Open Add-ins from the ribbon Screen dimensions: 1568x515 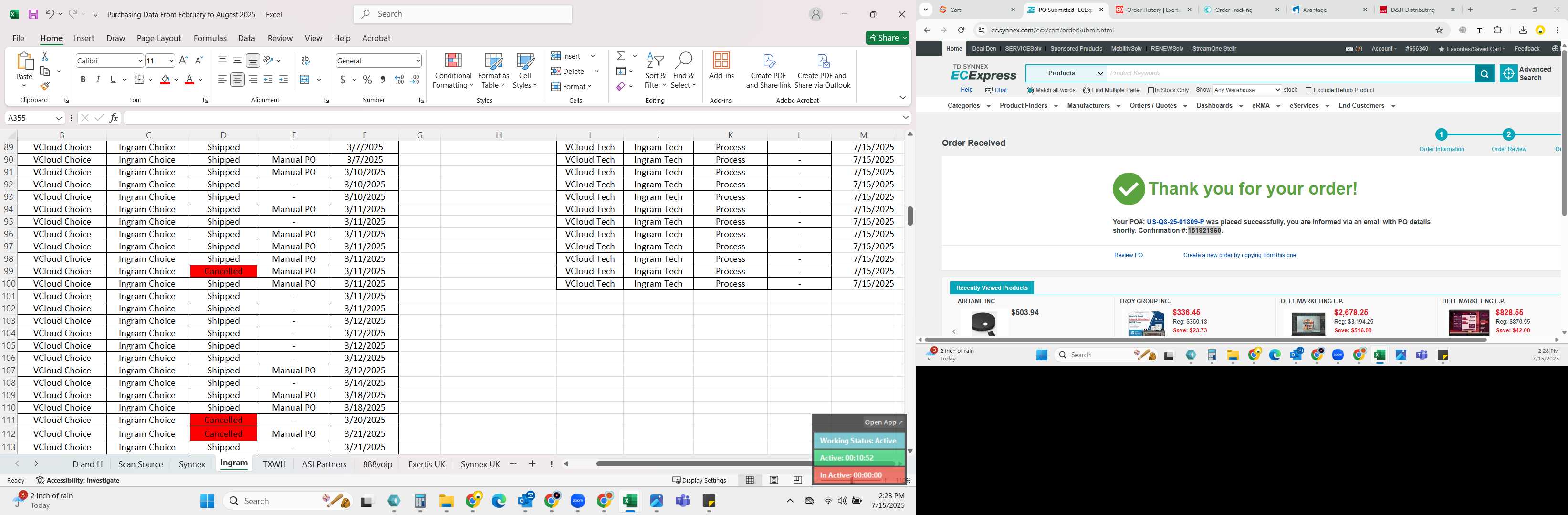[721, 66]
